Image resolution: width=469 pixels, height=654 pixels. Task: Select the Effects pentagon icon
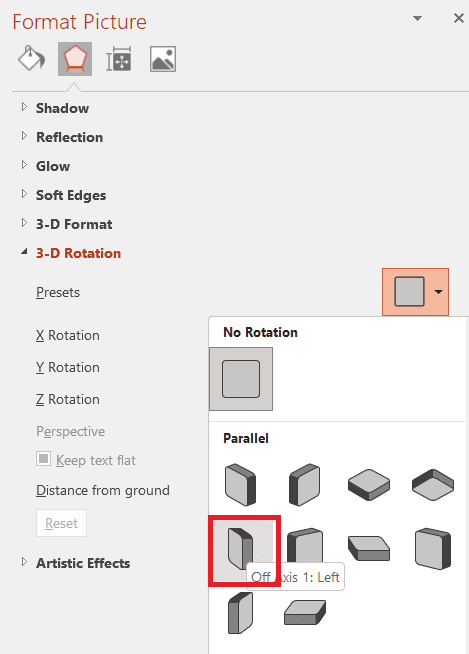(75, 59)
